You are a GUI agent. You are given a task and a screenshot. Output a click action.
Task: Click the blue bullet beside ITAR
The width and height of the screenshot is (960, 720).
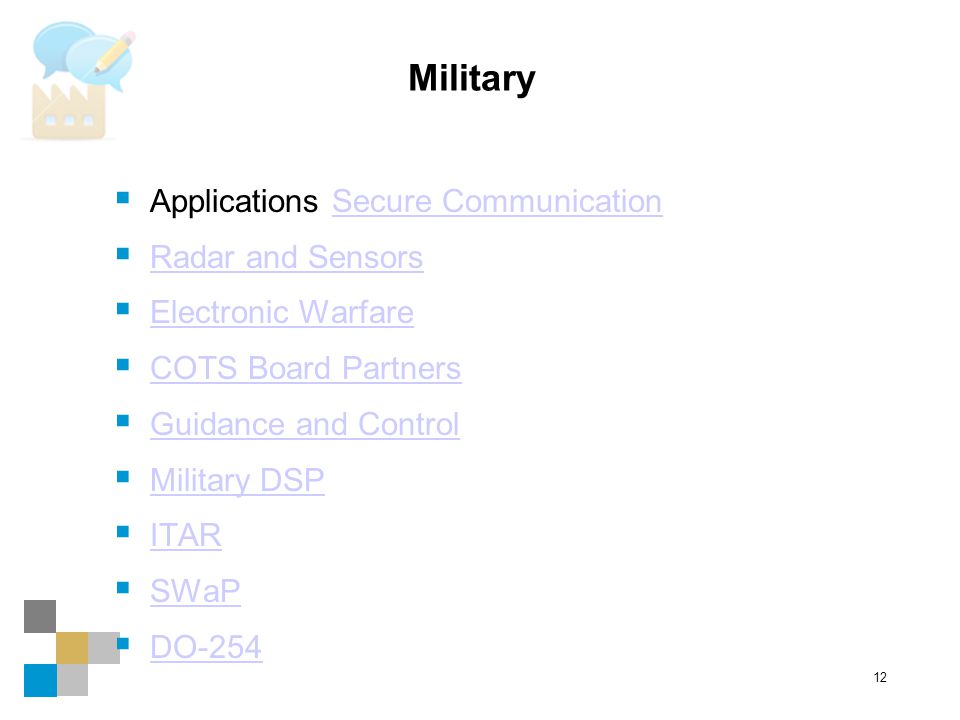[x=122, y=531]
